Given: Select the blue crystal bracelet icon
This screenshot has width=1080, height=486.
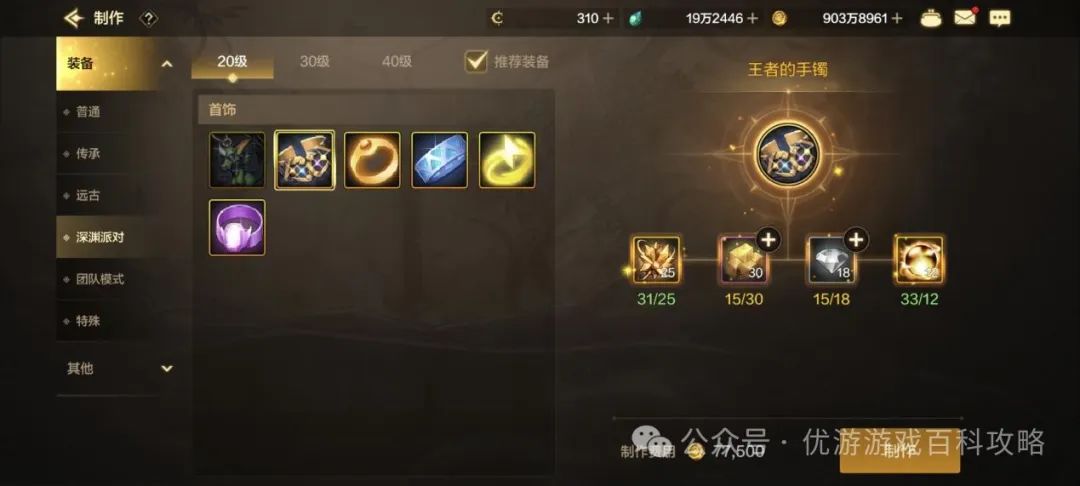Looking at the screenshot, I should coord(439,160).
